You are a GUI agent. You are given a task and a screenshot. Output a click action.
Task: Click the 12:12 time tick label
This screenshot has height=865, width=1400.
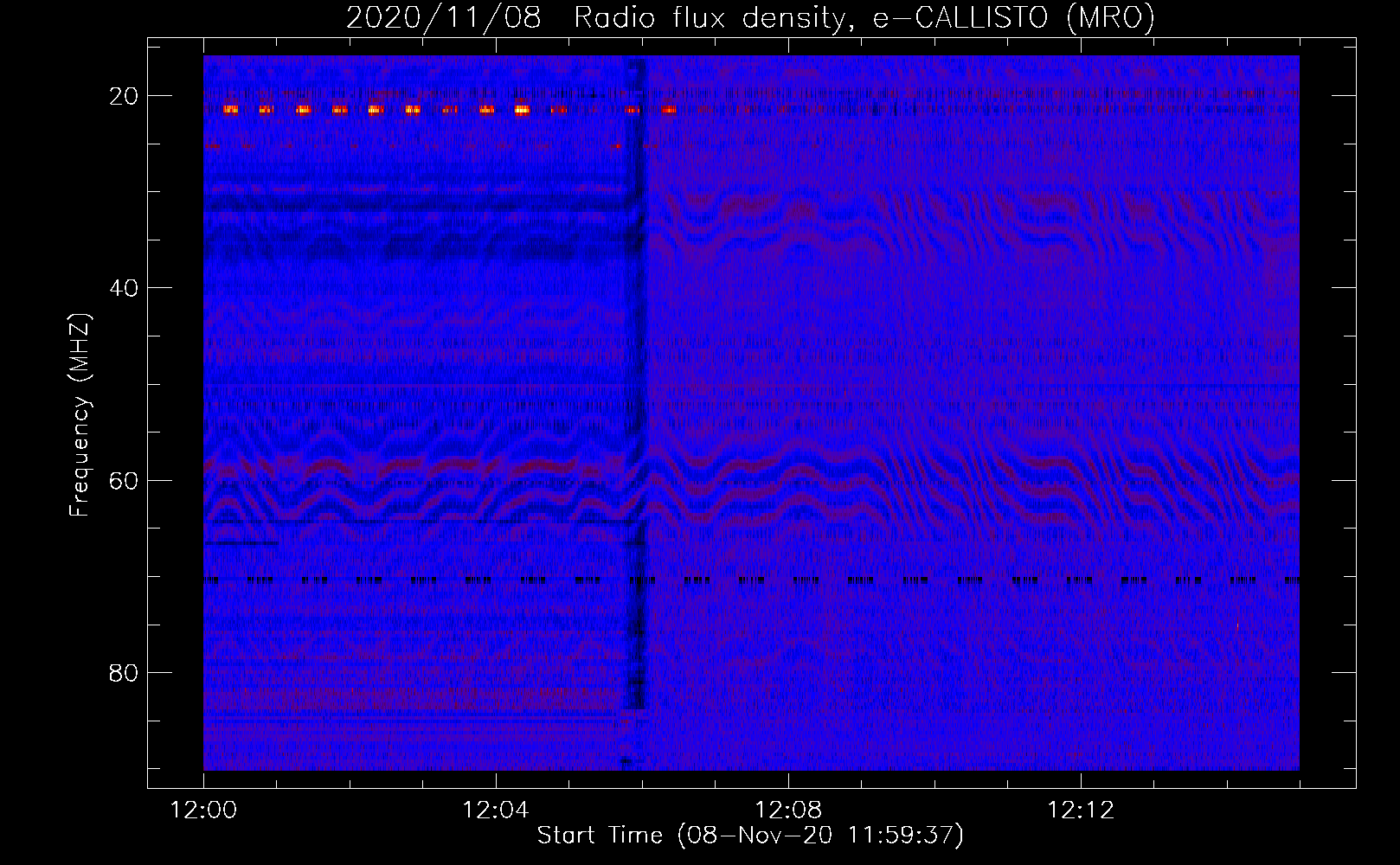coord(1081,811)
